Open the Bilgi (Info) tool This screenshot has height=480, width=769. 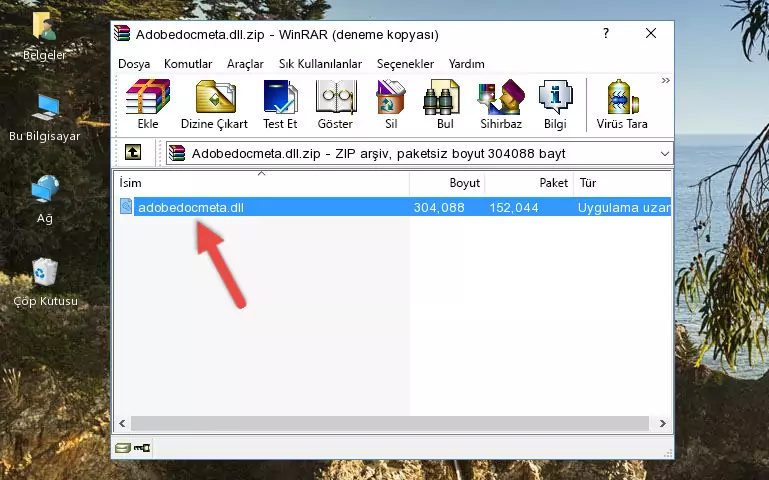click(x=555, y=104)
